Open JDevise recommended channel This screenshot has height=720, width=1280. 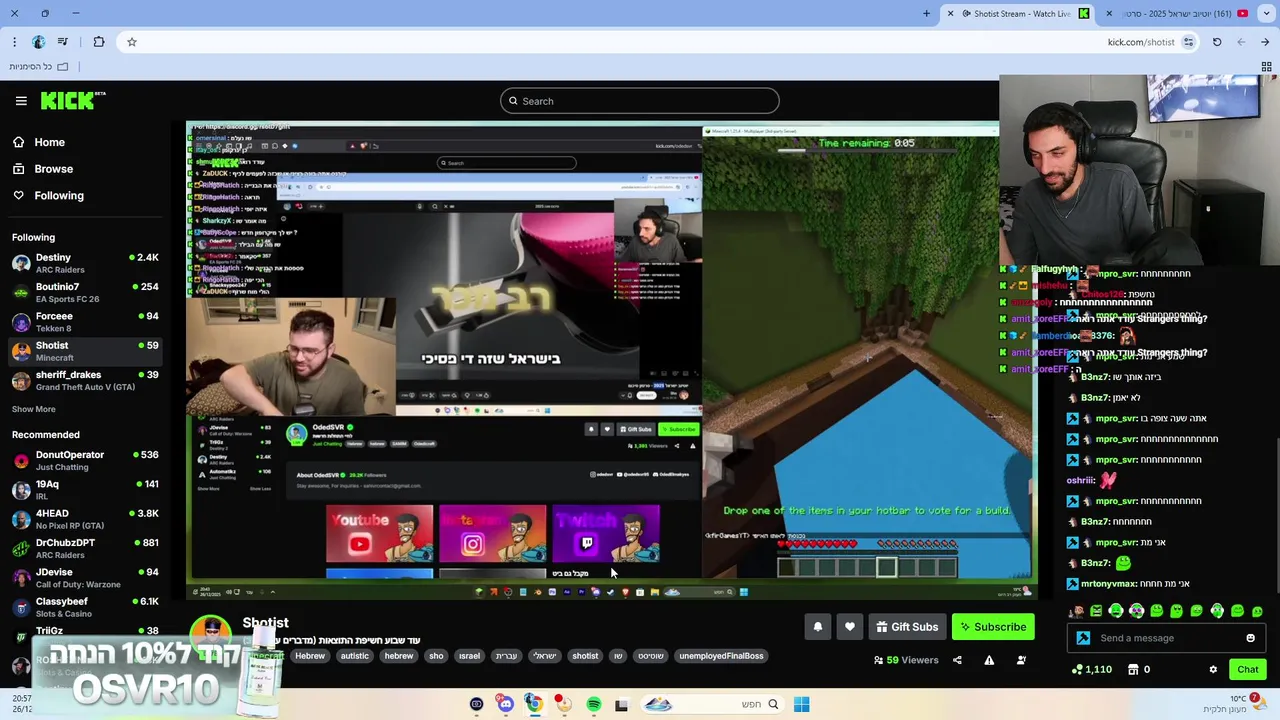(85, 578)
